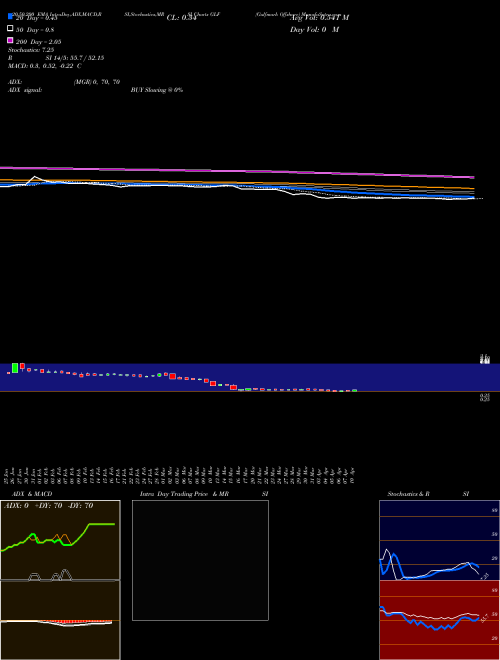The width and height of the screenshot is (500, 660).
Task: Click the Stochastics: 7.25 reading
Action: click(31, 50)
